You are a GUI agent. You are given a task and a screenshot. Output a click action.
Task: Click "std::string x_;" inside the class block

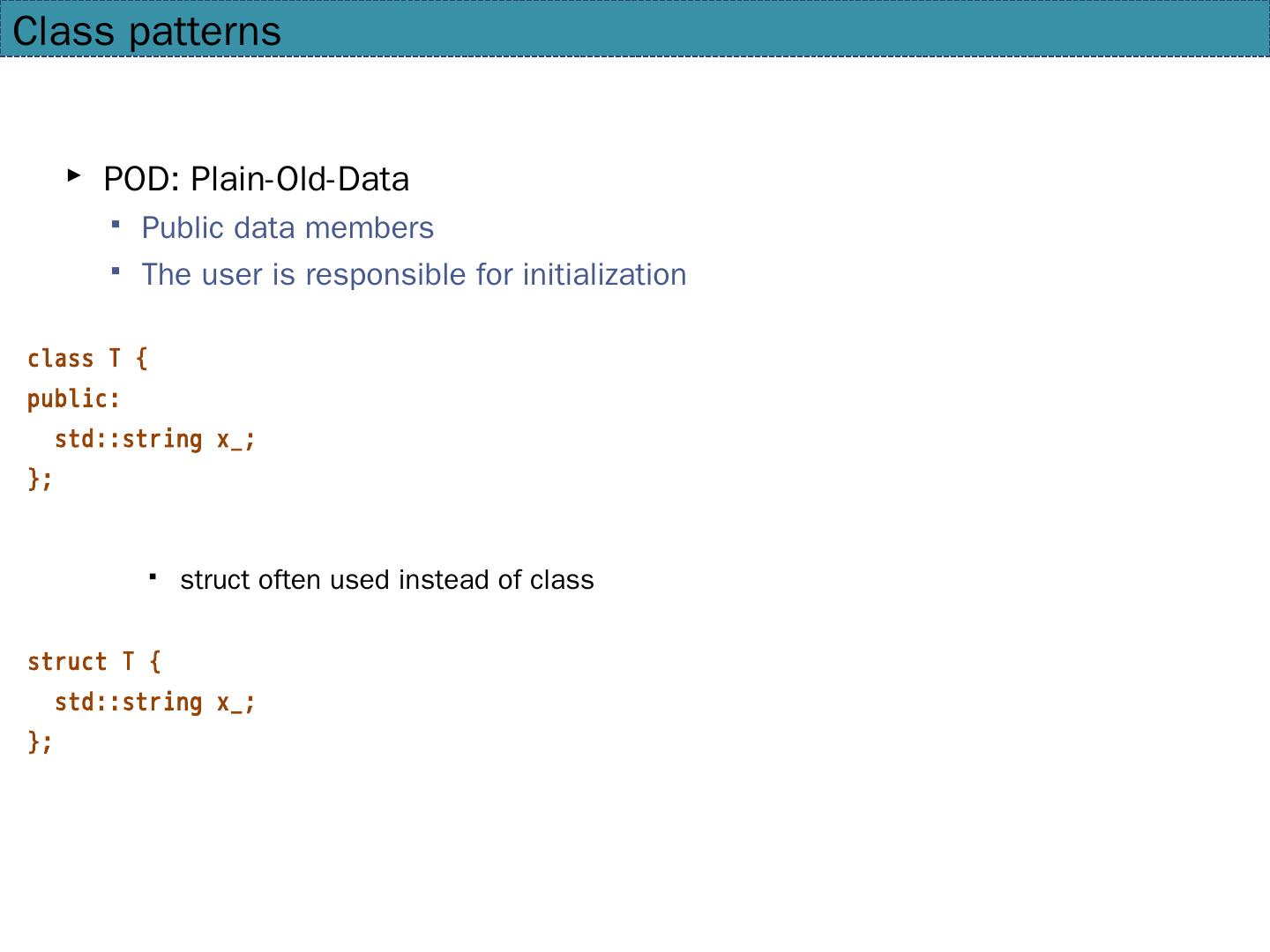pos(154,439)
